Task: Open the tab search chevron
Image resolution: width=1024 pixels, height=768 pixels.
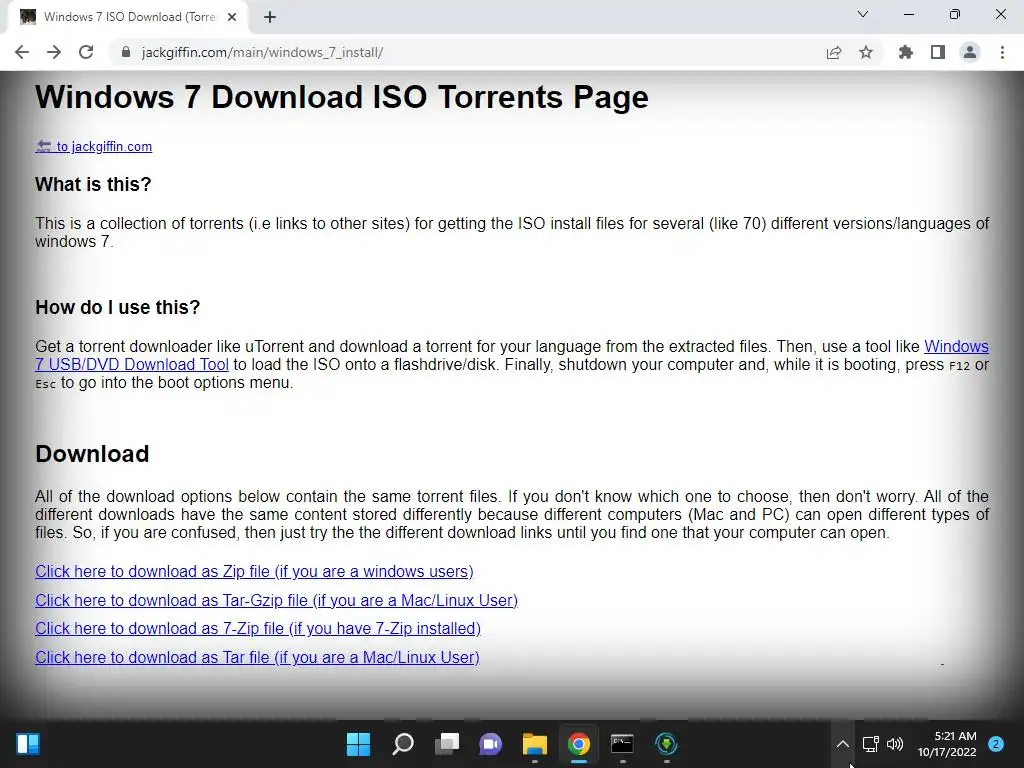Action: click(863, 14)
